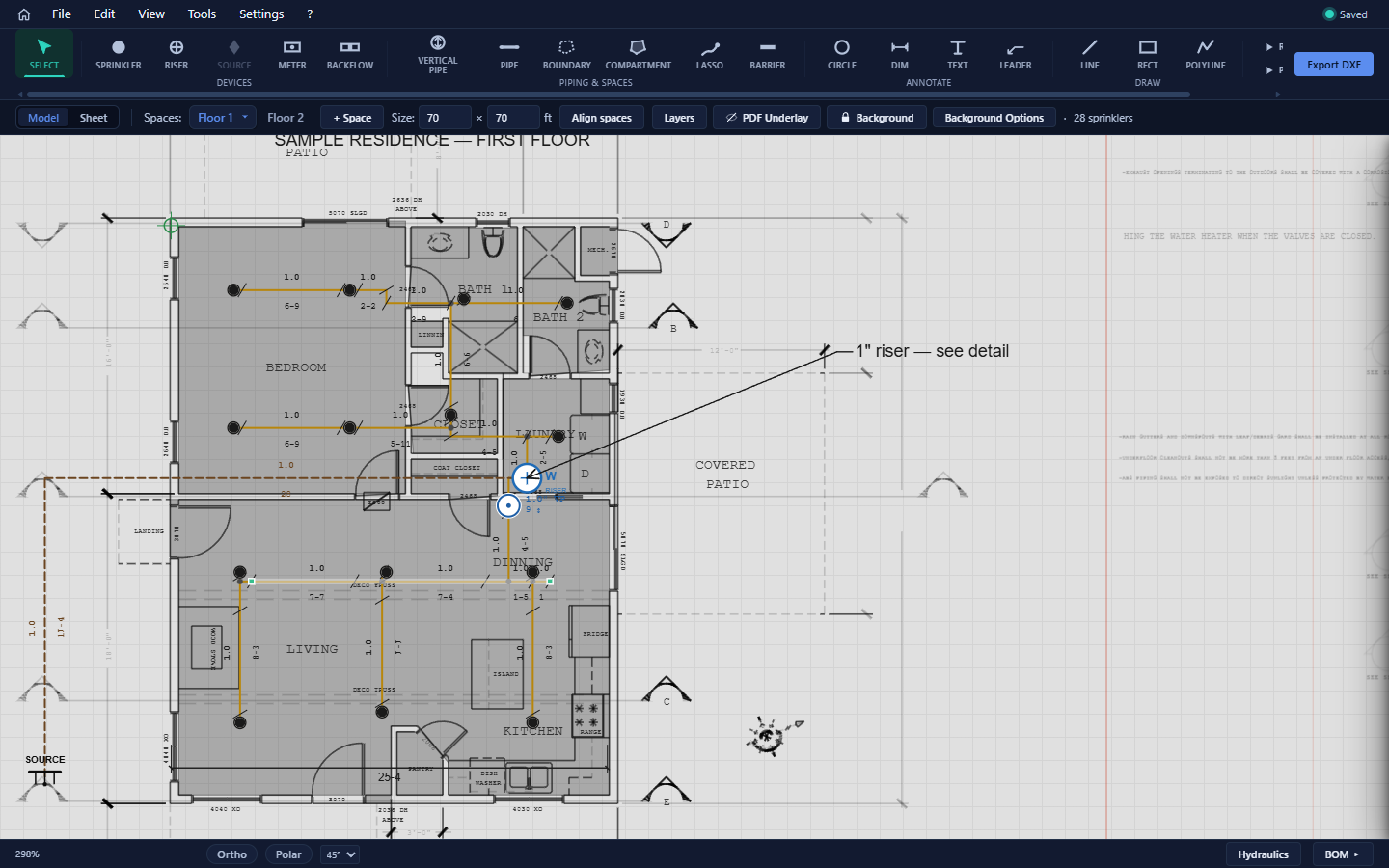Switch to Model view
1389x868 pixels.
click(x=43, y=118)
